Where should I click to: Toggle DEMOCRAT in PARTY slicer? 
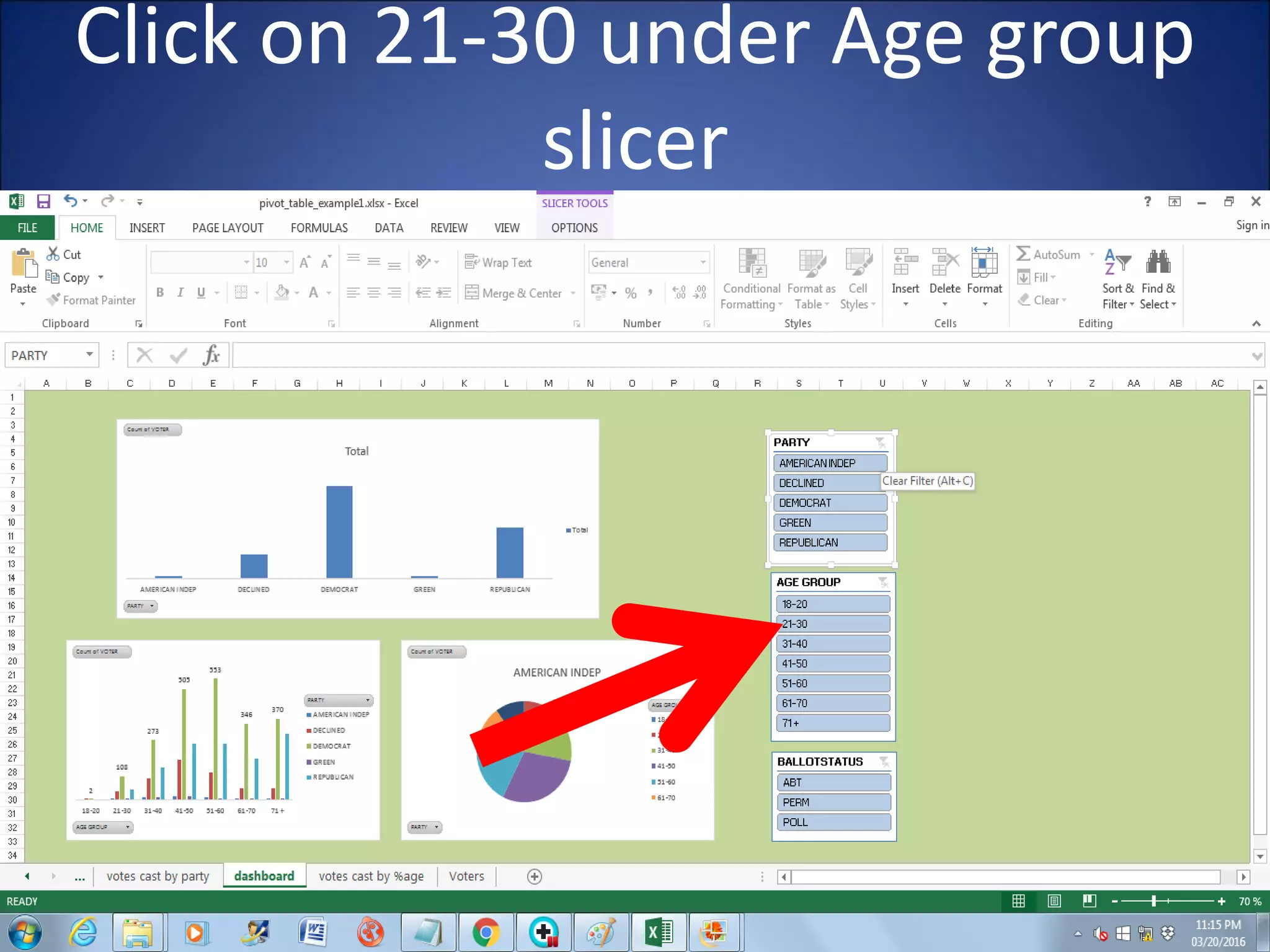click(830, 503)
